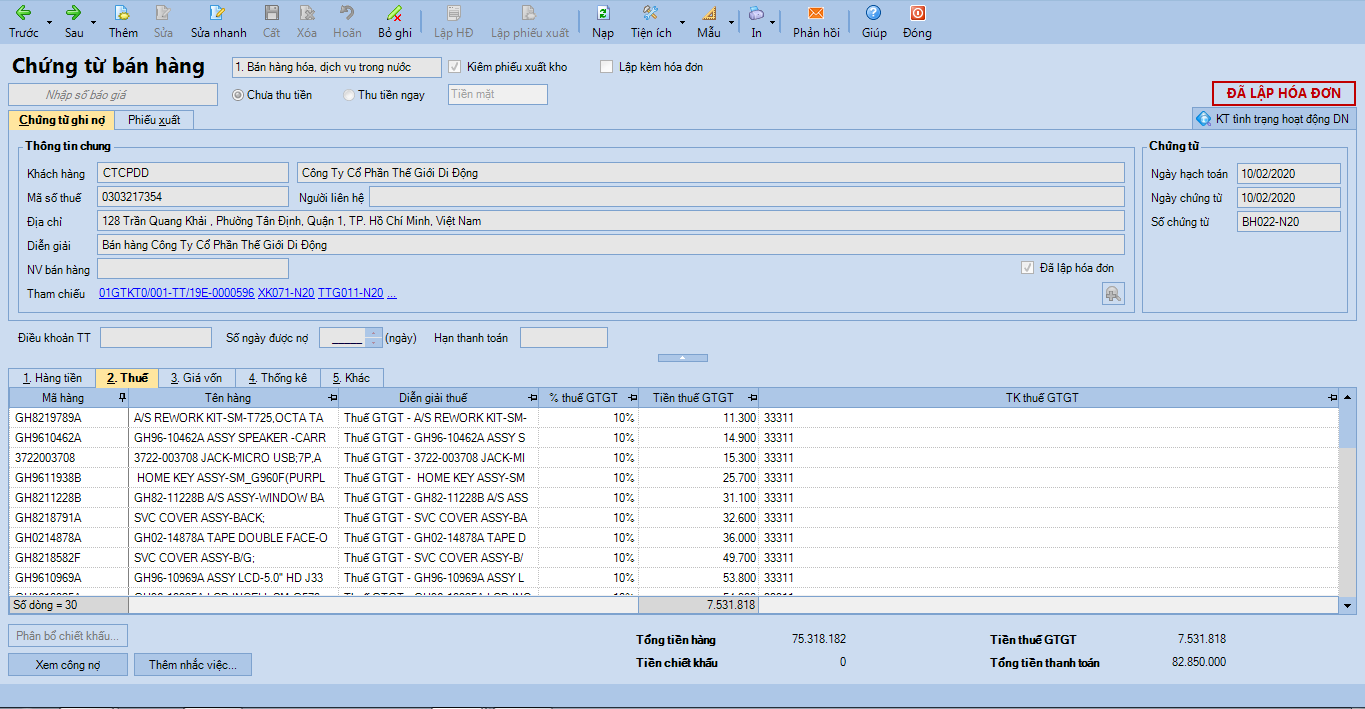Open the Sau dropdown arrow
1365x709 pixels.
[x=93, y=21]
